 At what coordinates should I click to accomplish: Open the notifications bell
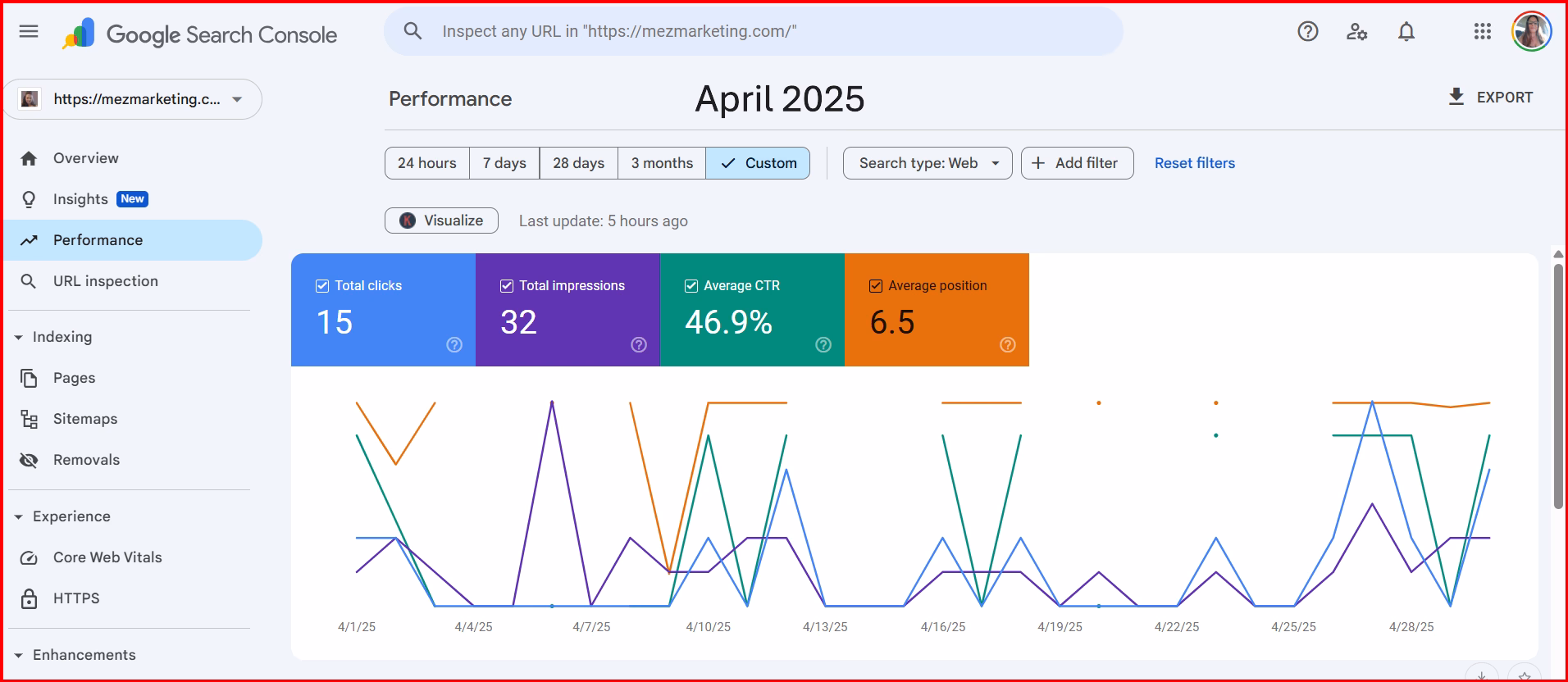pos(1406,32)
